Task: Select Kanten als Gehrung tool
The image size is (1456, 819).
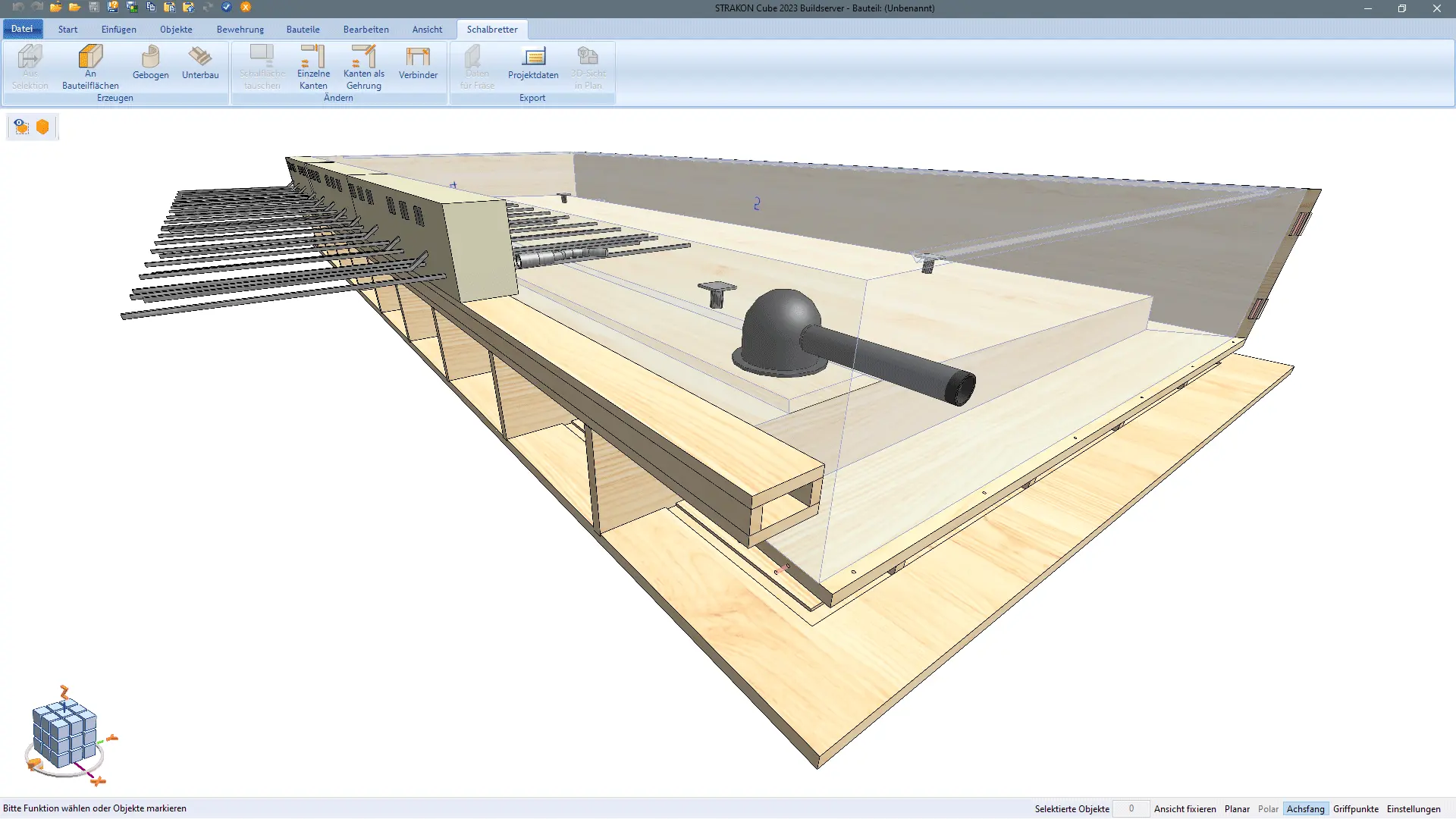Action: [x=364, y=66]
